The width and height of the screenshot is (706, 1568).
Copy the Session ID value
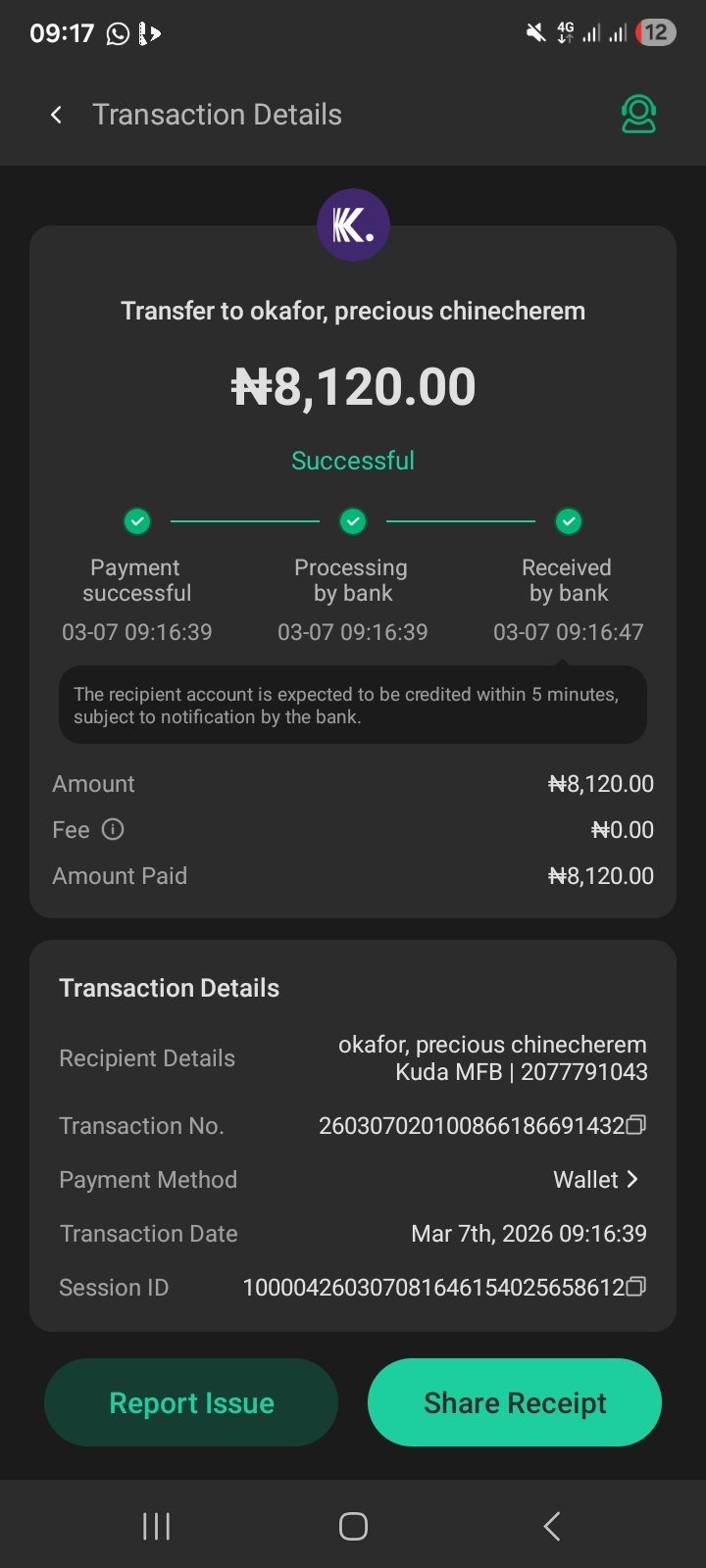click(636, 1287)
